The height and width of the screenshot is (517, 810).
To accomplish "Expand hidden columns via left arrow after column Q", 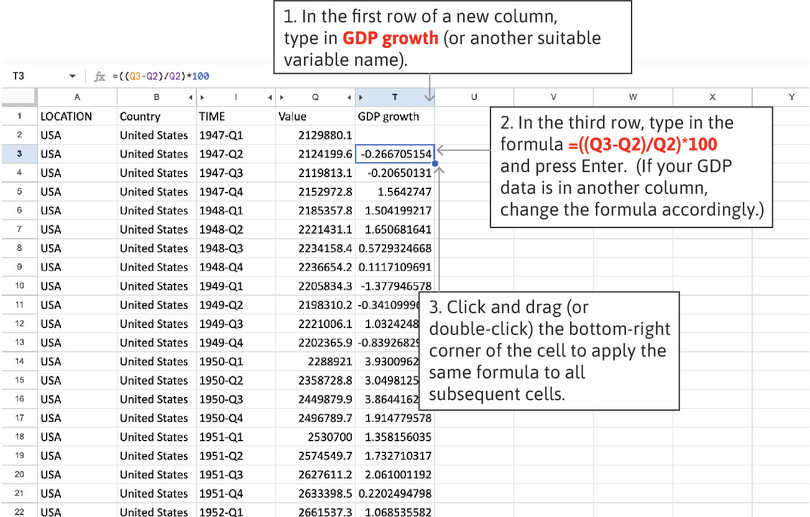I will pos(349,97).
